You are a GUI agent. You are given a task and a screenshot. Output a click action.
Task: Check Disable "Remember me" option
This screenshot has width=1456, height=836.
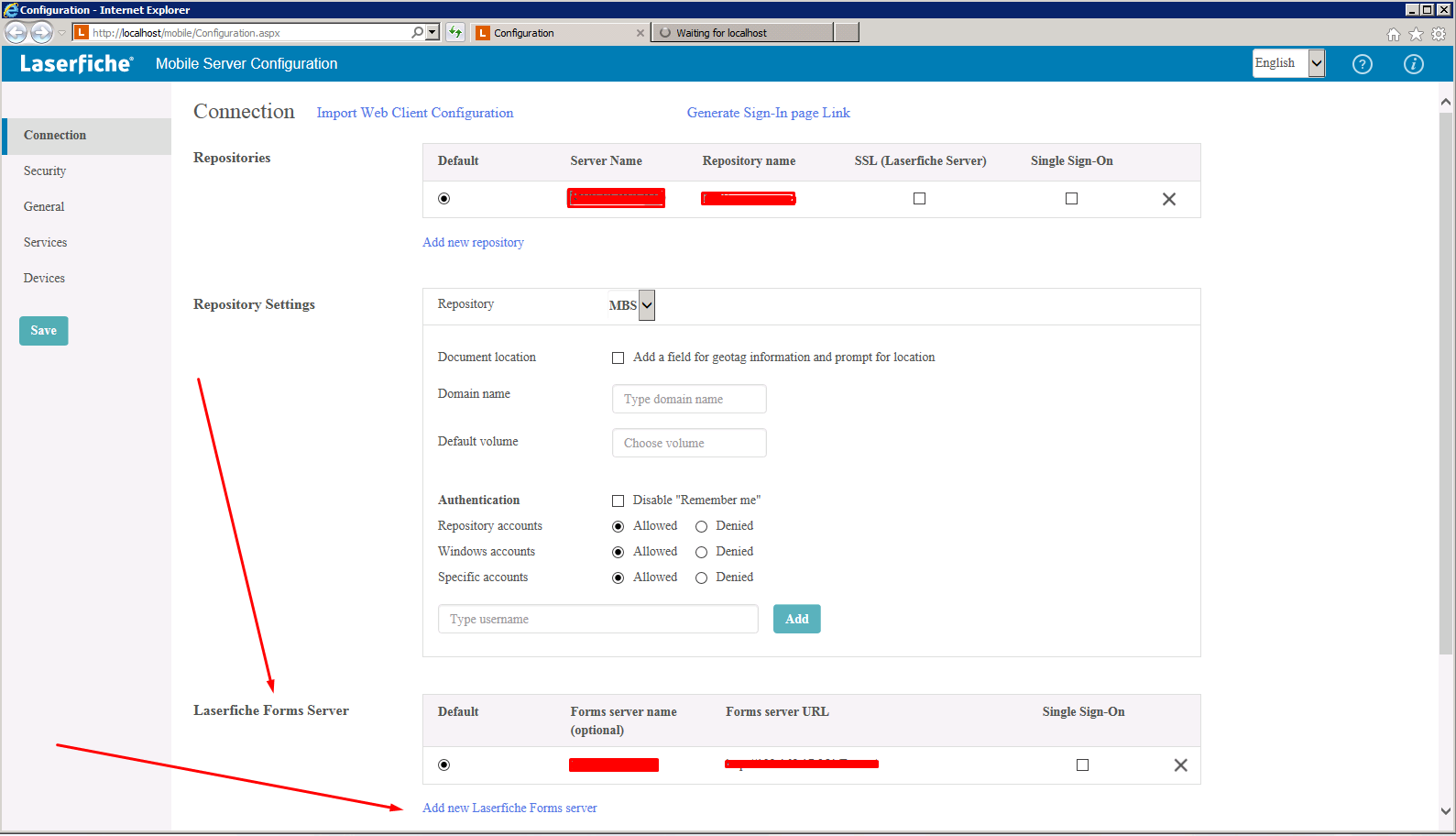pyautogui.click(x=619, y=501)
